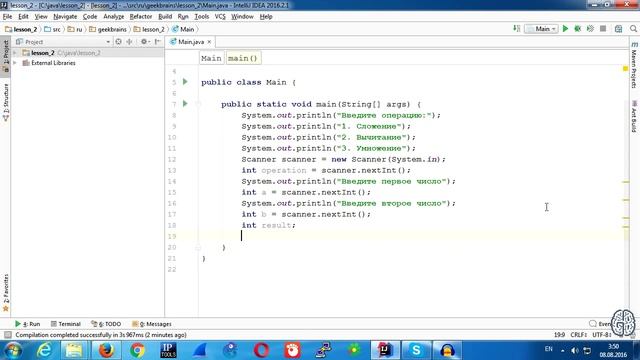Open the Build menu
This screenshot has height=360, width=640.
coord(165,16)
